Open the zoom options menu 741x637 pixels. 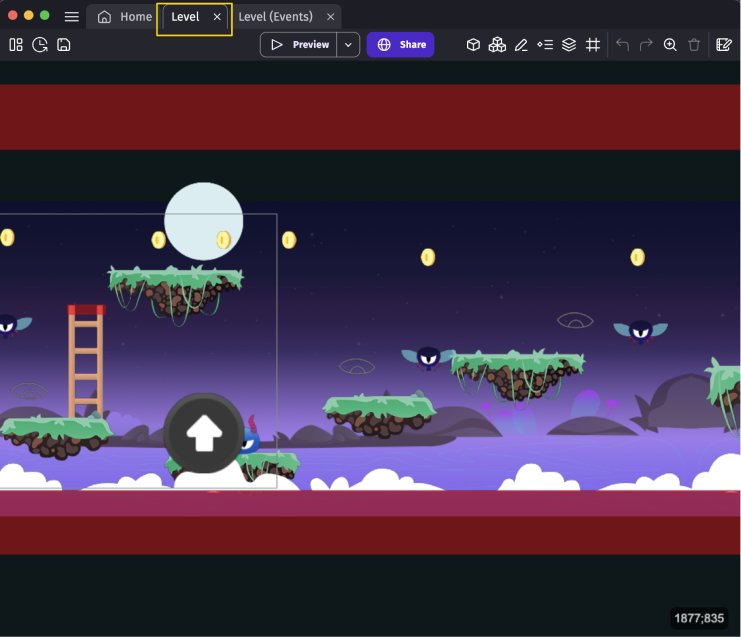(x=670, y=45)
